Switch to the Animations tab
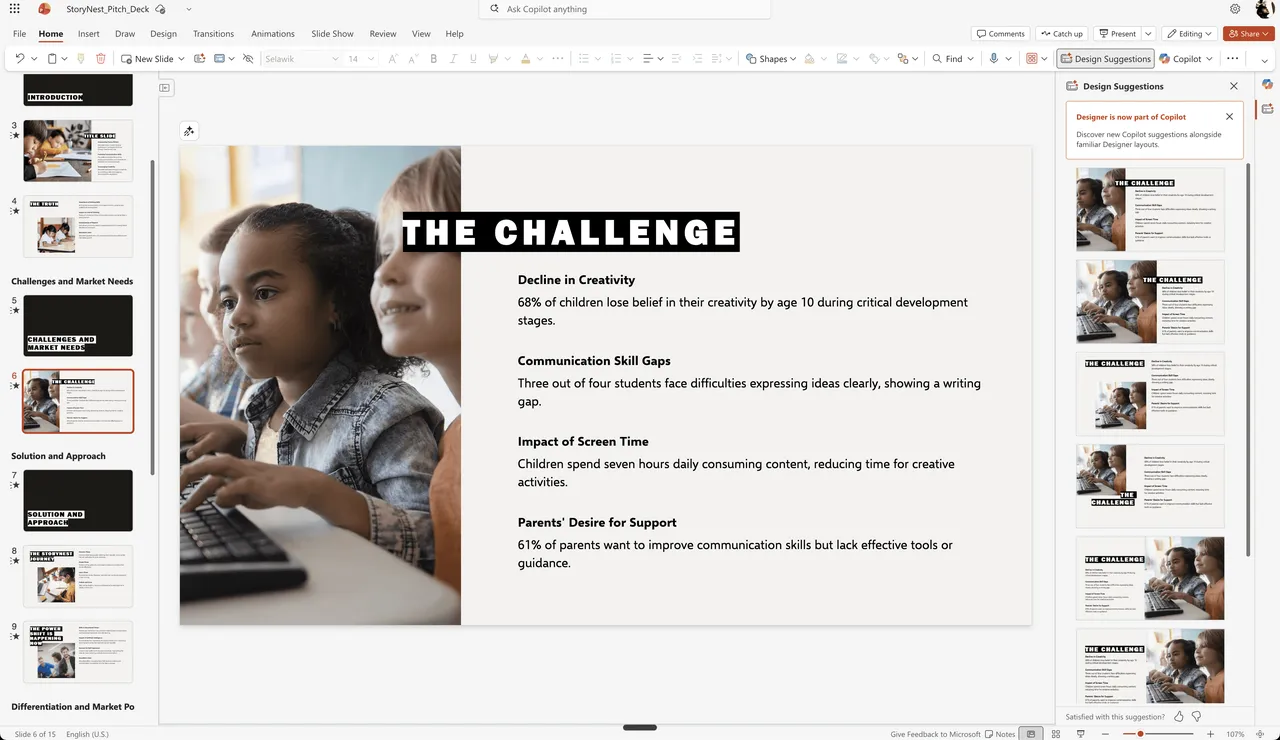 (x=273, y=34)
